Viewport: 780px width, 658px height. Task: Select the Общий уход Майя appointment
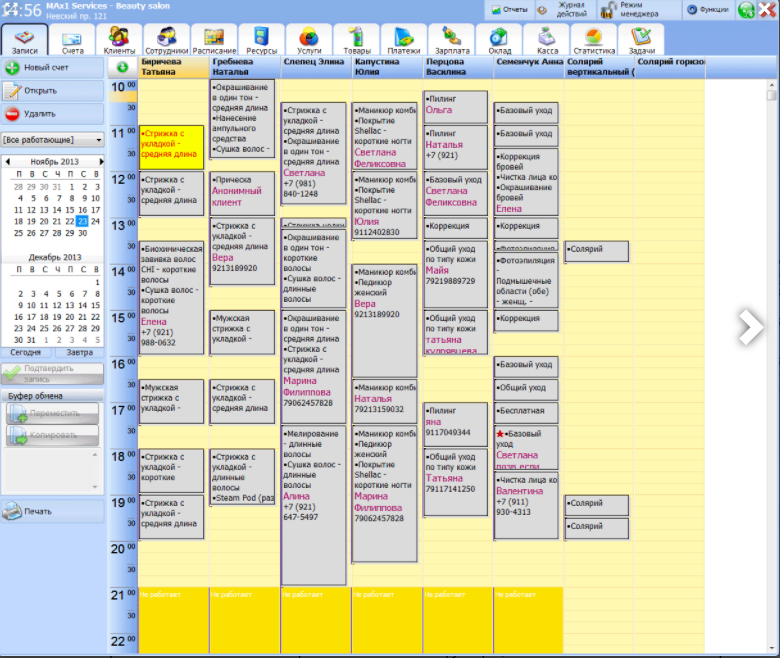455,275
